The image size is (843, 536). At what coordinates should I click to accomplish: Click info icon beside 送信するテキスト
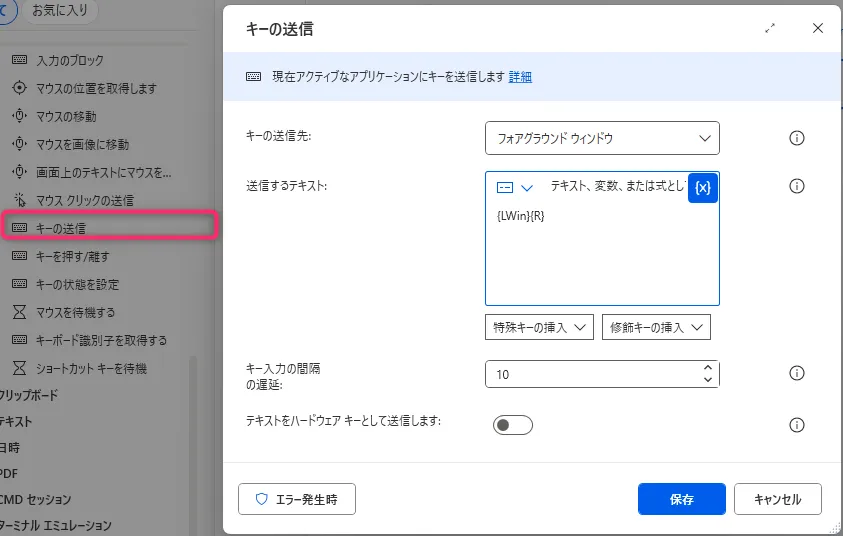tap(797, 187)
